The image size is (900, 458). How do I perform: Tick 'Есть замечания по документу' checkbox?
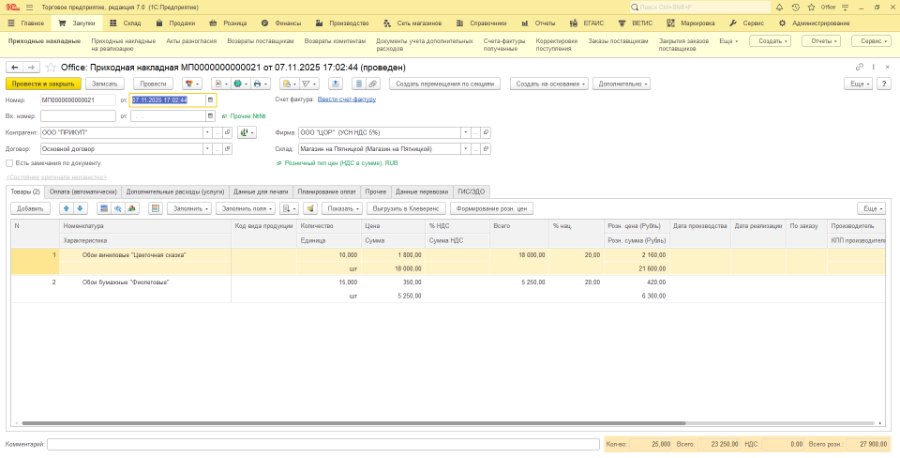tap(9, 164)
